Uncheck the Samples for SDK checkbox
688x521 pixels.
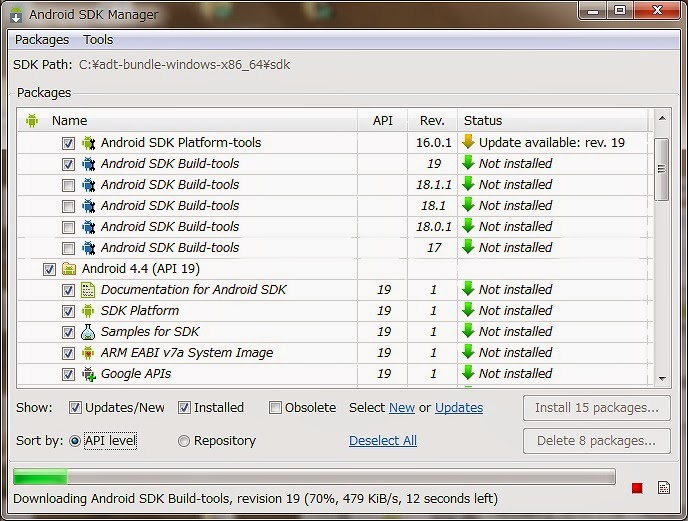coord(68,332)
